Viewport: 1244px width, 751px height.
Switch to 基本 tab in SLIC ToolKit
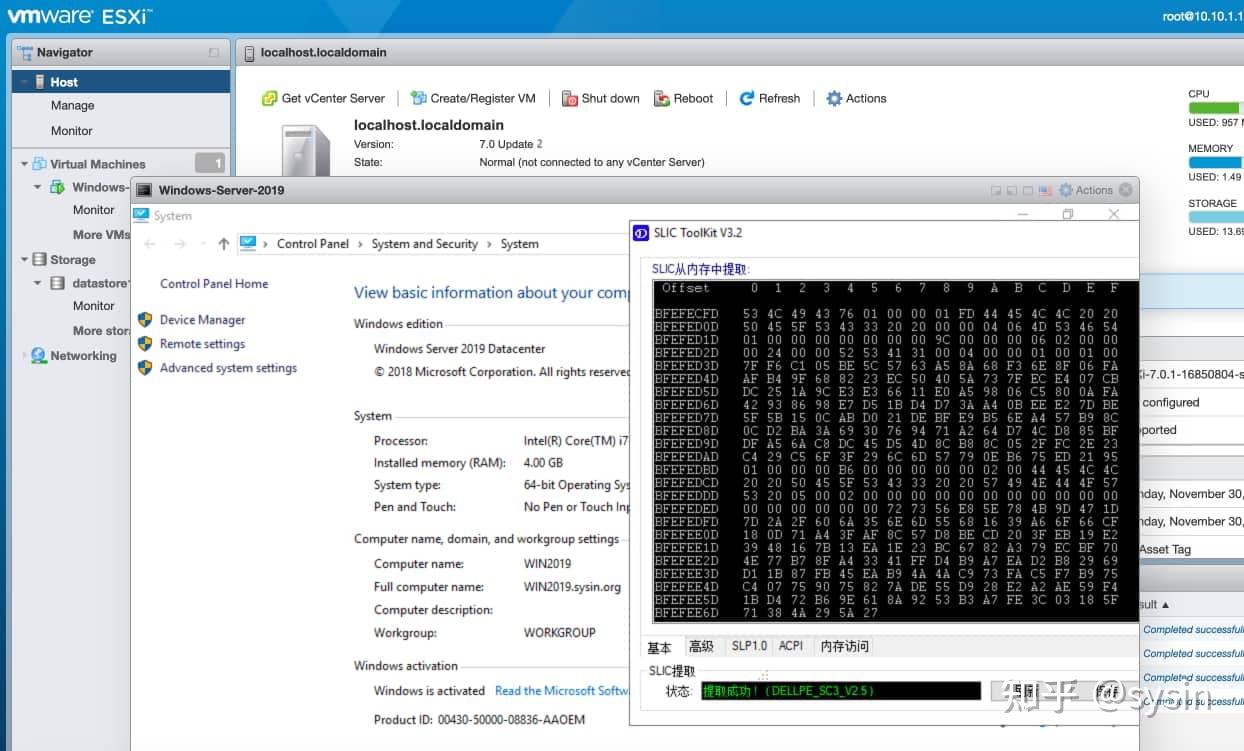pos(660,647)
